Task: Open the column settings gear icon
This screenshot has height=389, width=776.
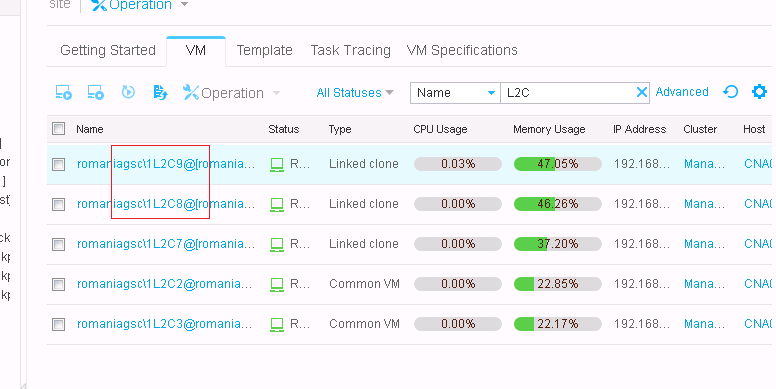Action: point(759,92)
